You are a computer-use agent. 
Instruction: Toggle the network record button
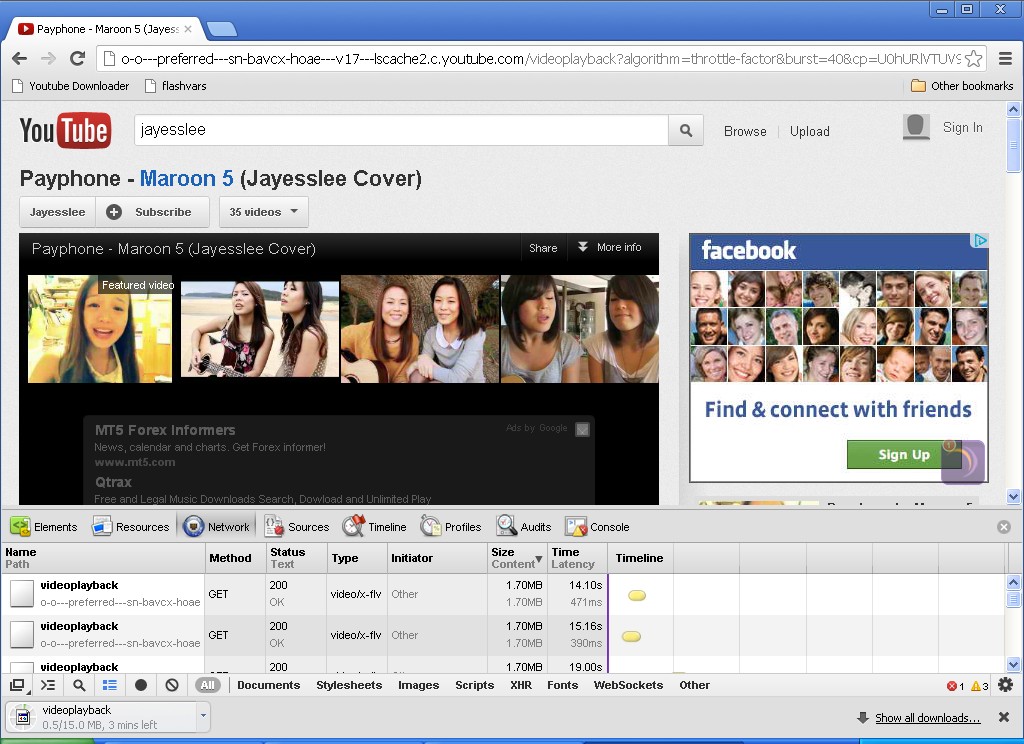click(140, 685)
